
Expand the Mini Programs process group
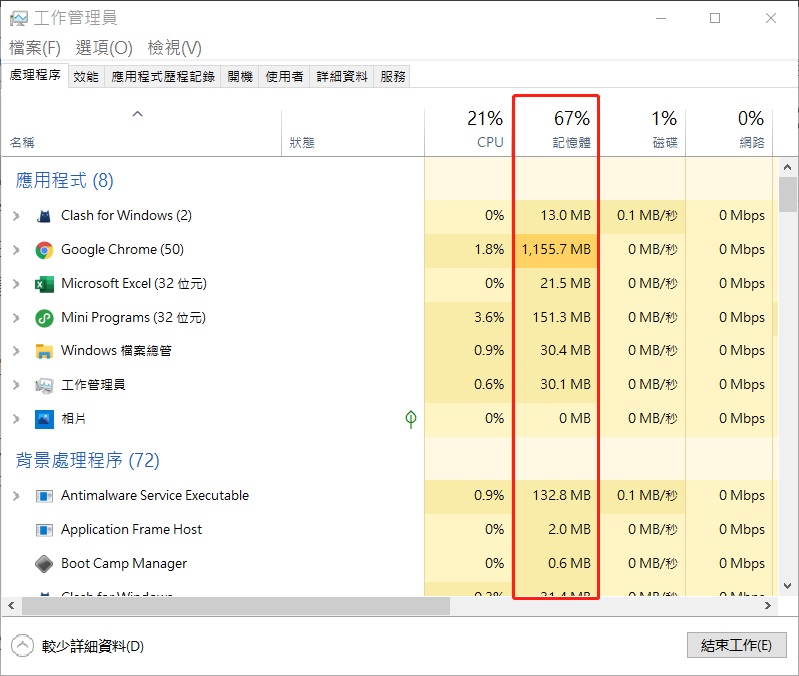click(x=16, y=318)
